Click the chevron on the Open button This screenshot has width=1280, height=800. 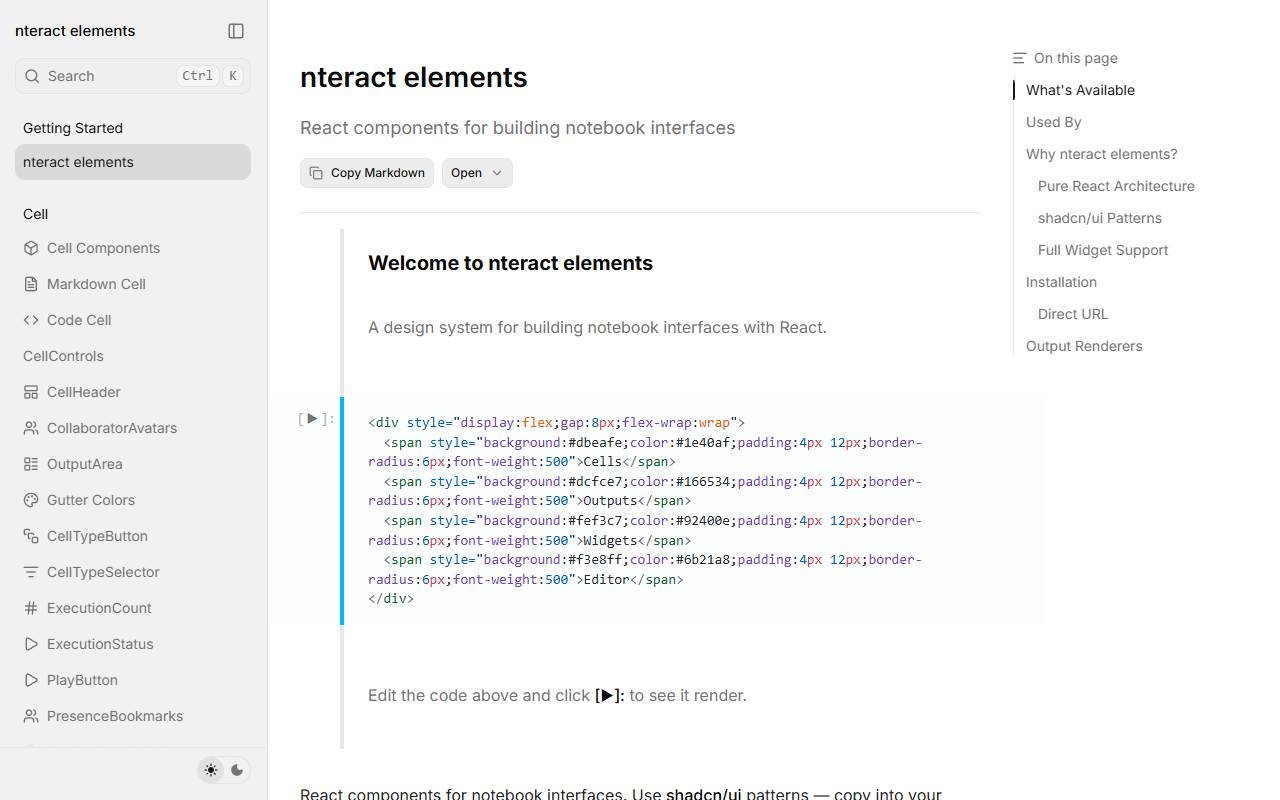click(x=497, y=173)
